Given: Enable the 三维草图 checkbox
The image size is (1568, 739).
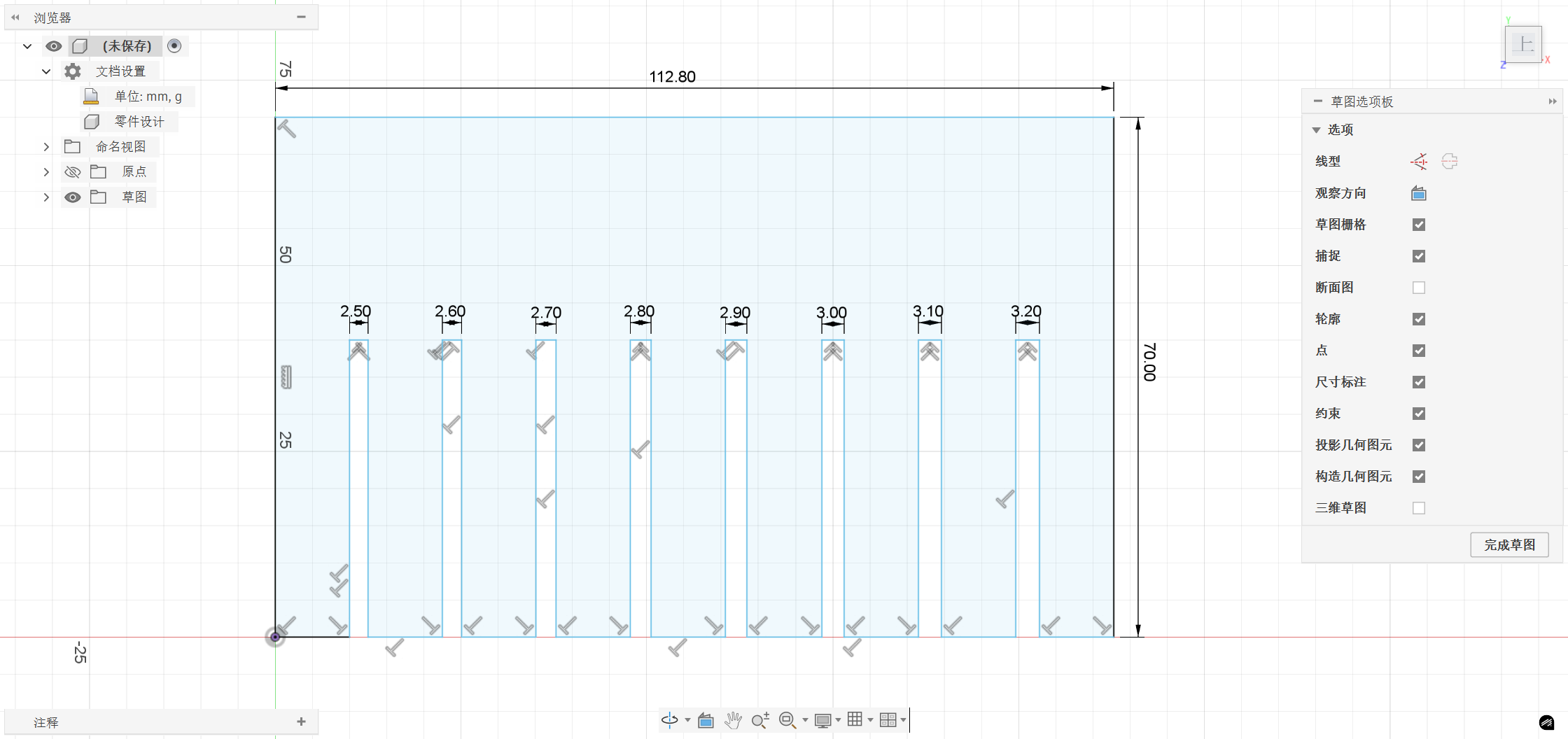Looking at the screenshot, I should (1419, 508).
